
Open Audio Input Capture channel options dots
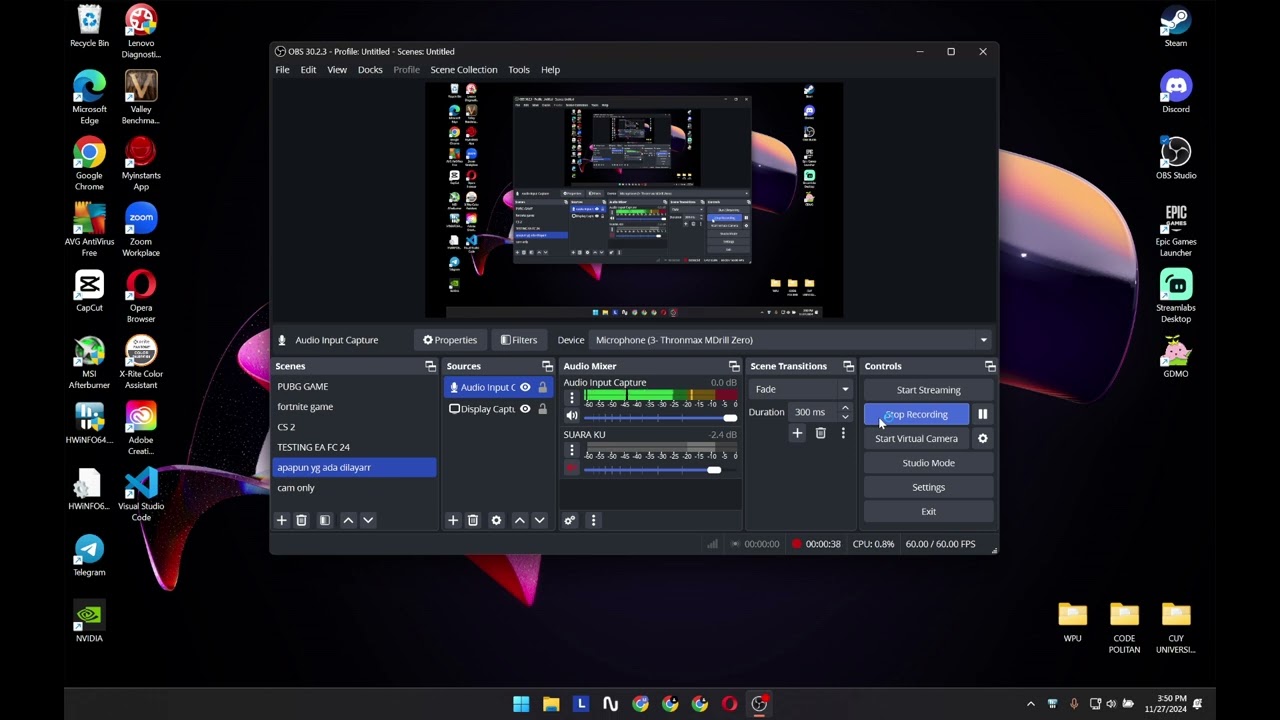click(x=572, y=398)
